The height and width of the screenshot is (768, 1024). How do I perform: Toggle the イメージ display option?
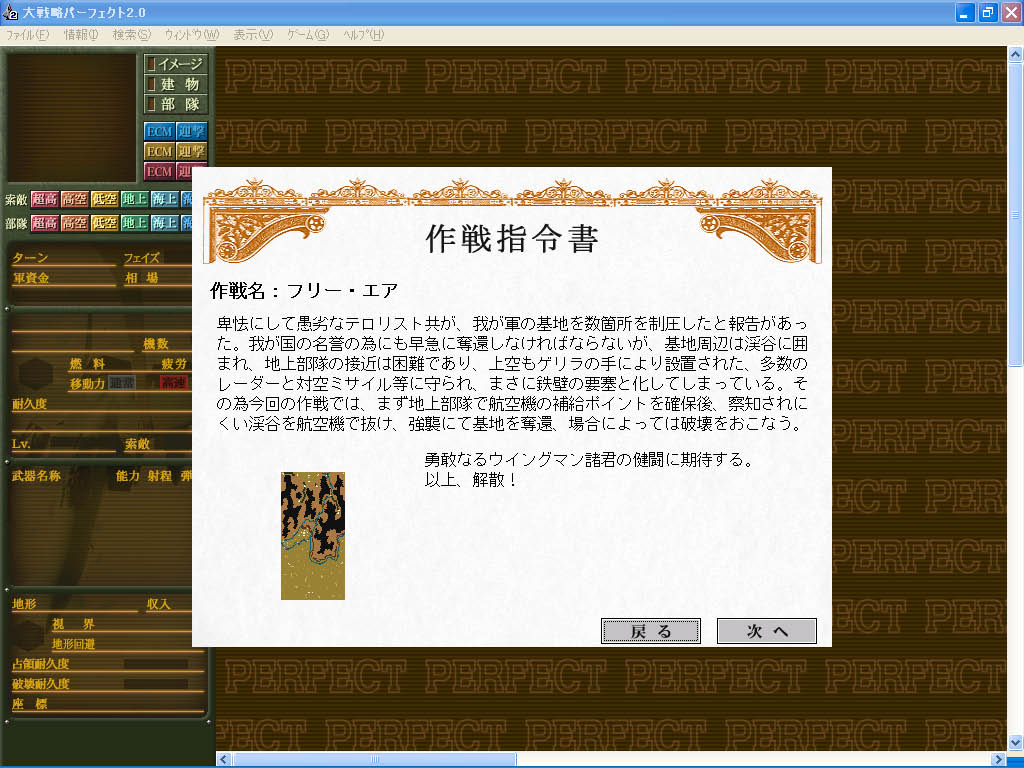(x=176, y=63)
